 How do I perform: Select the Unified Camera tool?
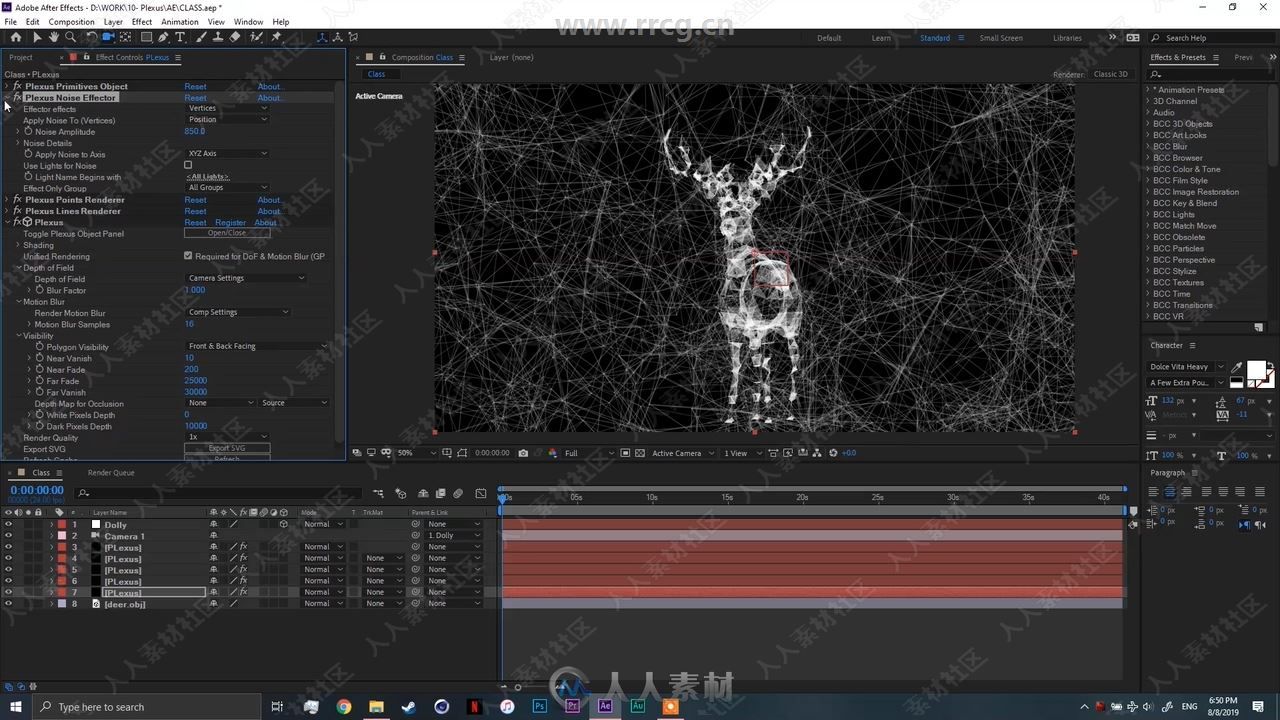click(x=108, y=37)
